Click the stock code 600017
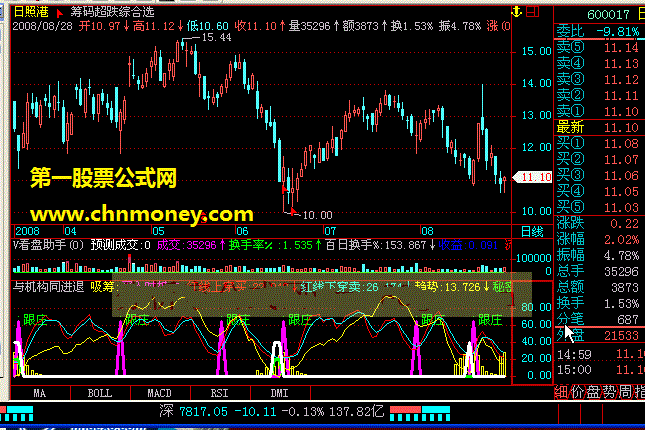 point(608,15)
